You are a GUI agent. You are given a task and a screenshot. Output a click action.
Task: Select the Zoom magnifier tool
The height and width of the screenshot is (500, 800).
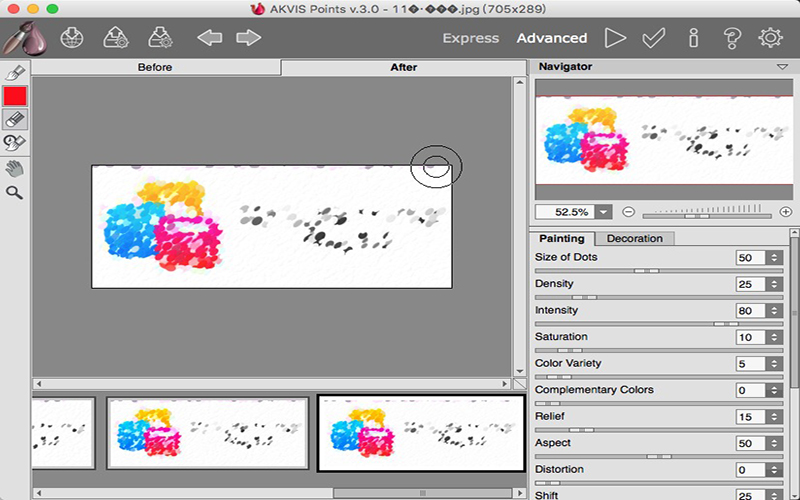[15, 191]
